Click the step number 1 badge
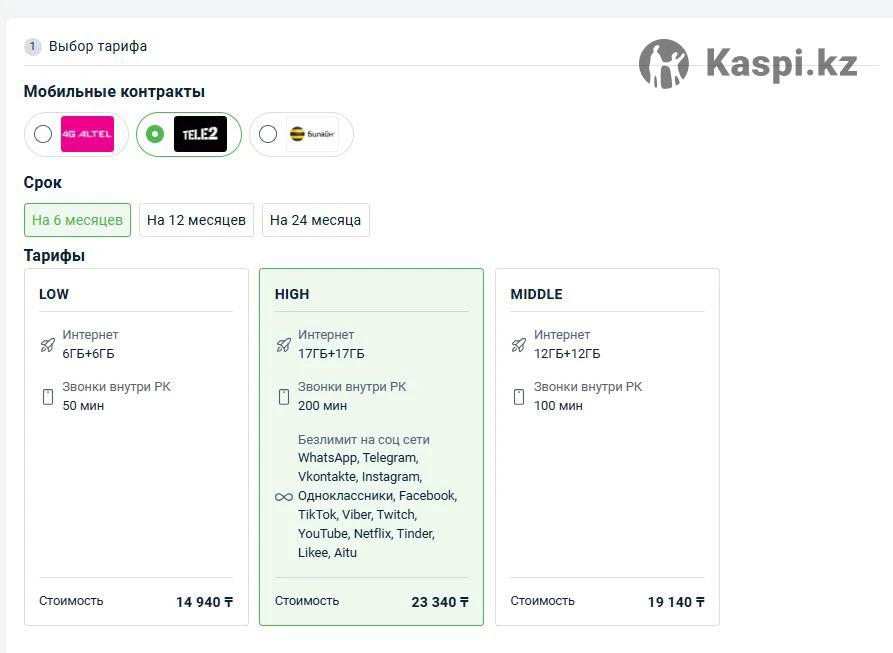Viewport: 893px width, 653px height. [x=32, y=46]
